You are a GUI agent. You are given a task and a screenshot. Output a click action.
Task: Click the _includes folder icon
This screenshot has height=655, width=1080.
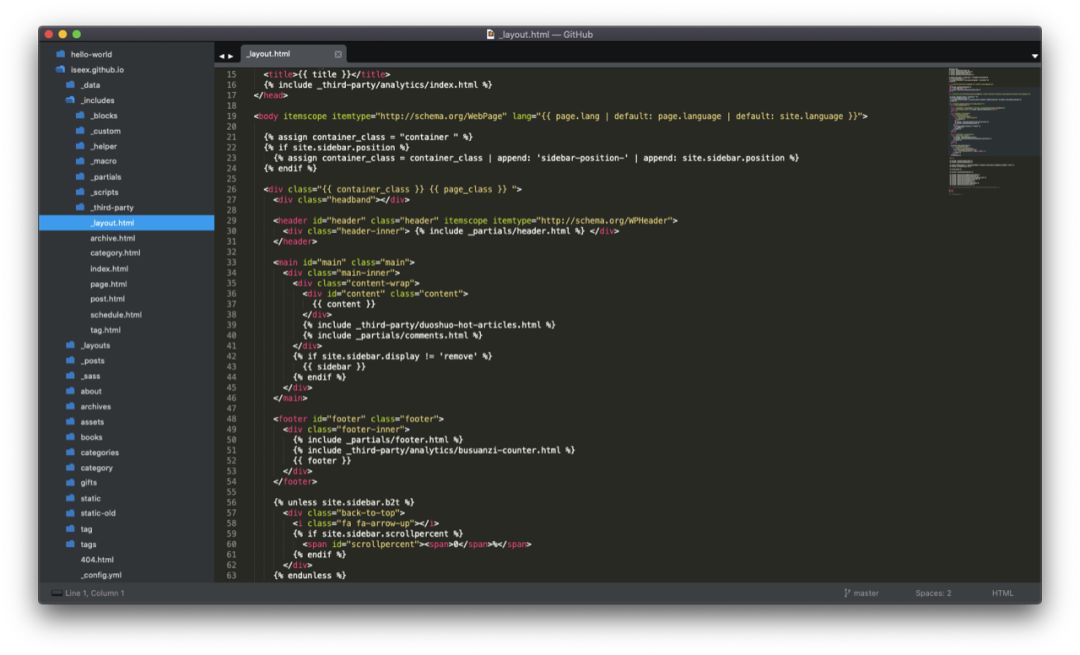click(x=70, y=100)
